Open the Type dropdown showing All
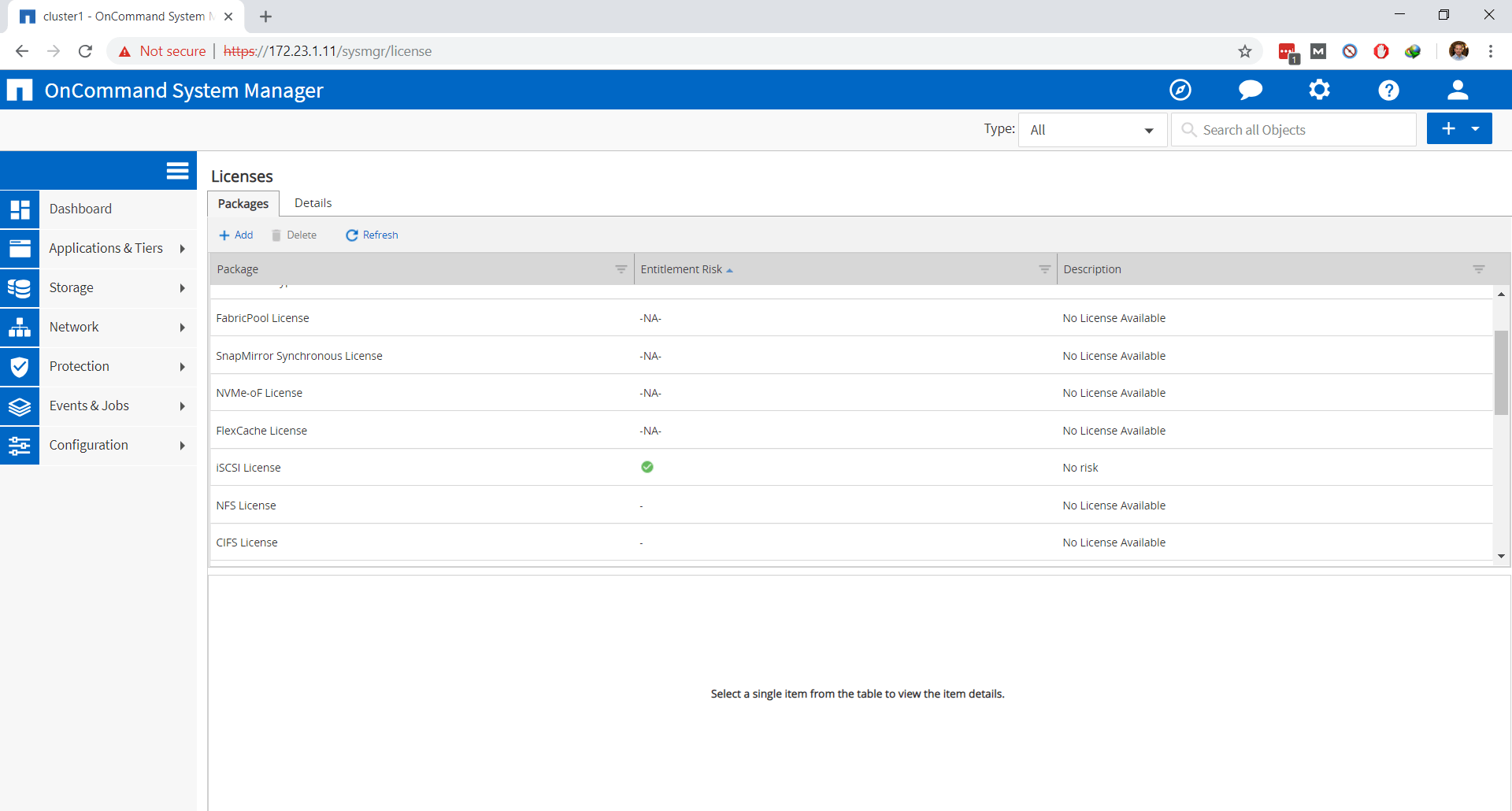This screenshot has height=811, width=1512. click(1092, 130)
